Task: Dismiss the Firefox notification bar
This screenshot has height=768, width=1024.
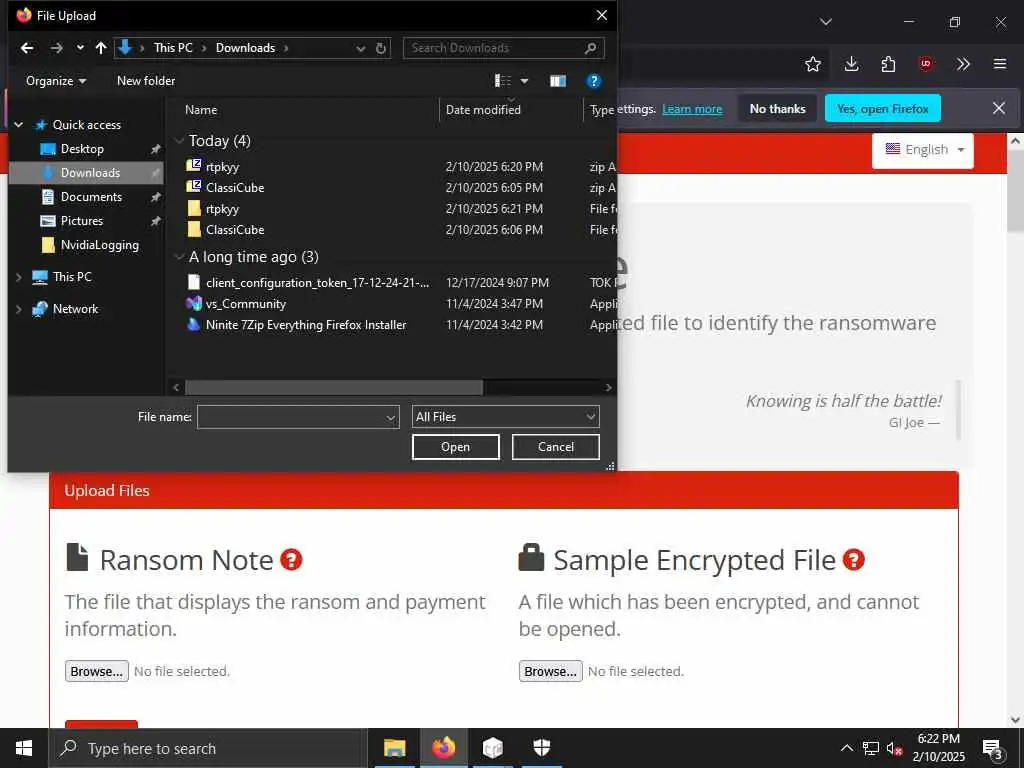Action: (999, 108)
